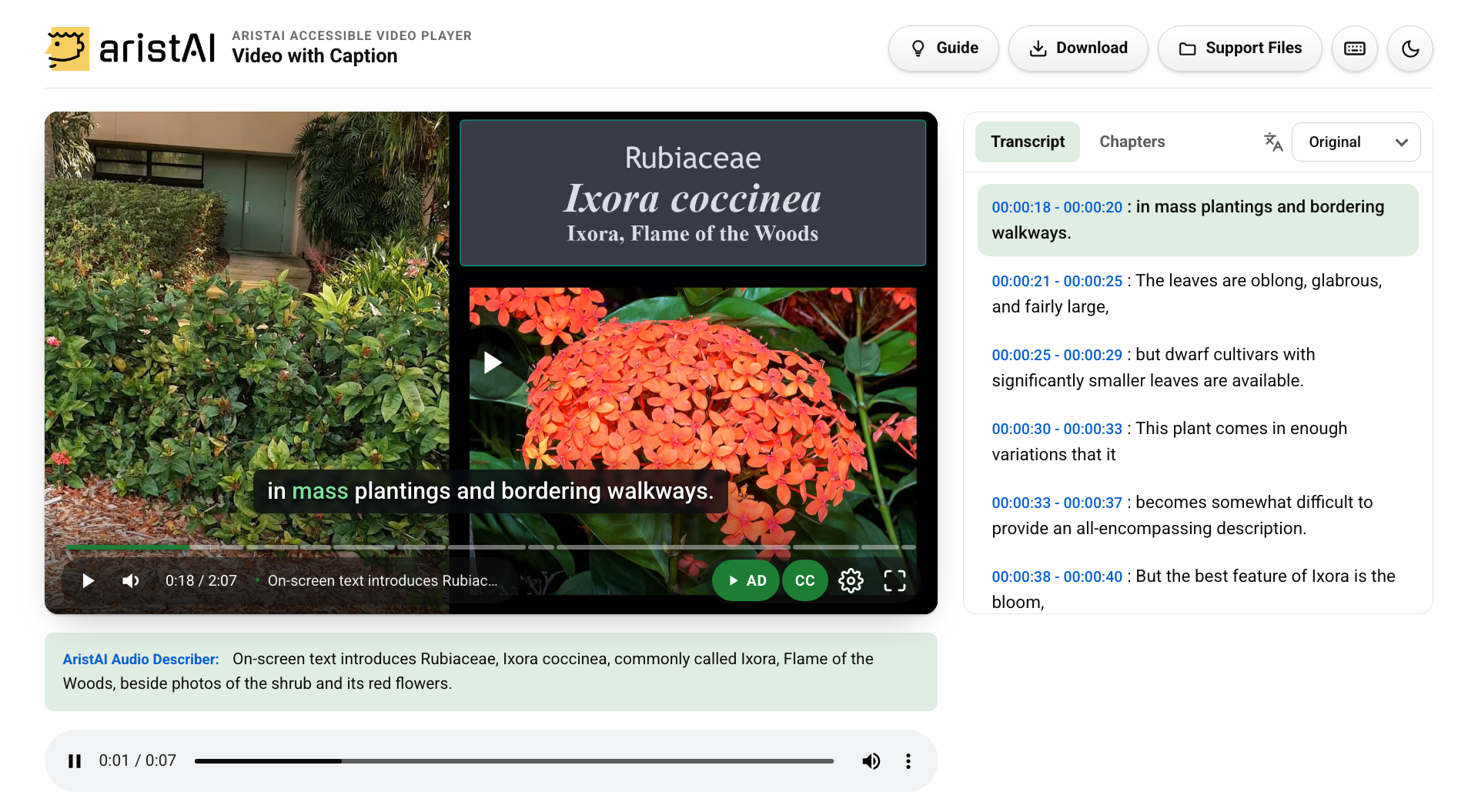This screenshot has height=812, width=1478.
Task: Click "ARISTAI ACCESSIBLE VIDEO PLAYER" heading
Action: pyautogui.click(x=352, y=35)
